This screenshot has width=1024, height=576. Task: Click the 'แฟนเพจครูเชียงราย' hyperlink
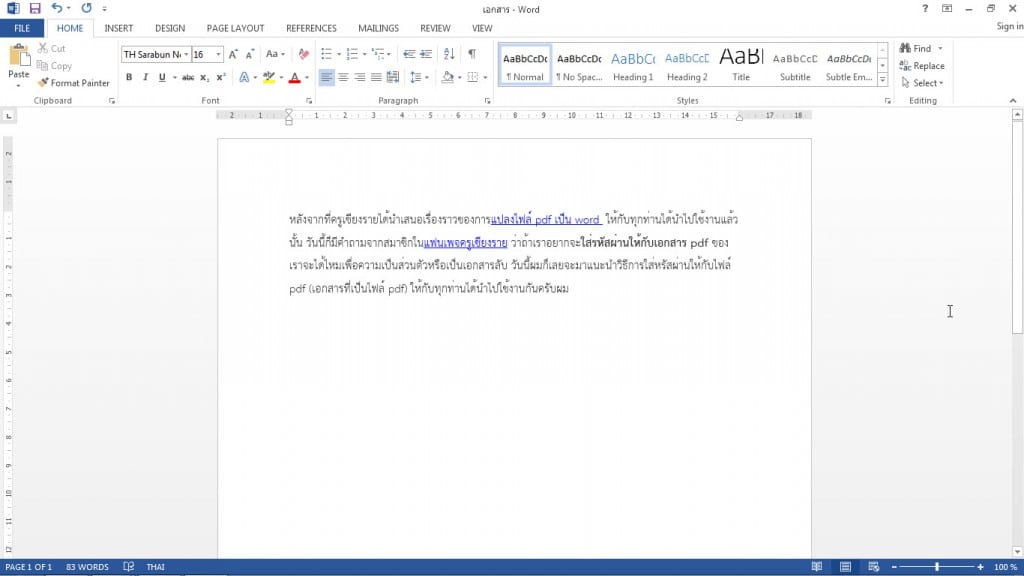point(466,243)
